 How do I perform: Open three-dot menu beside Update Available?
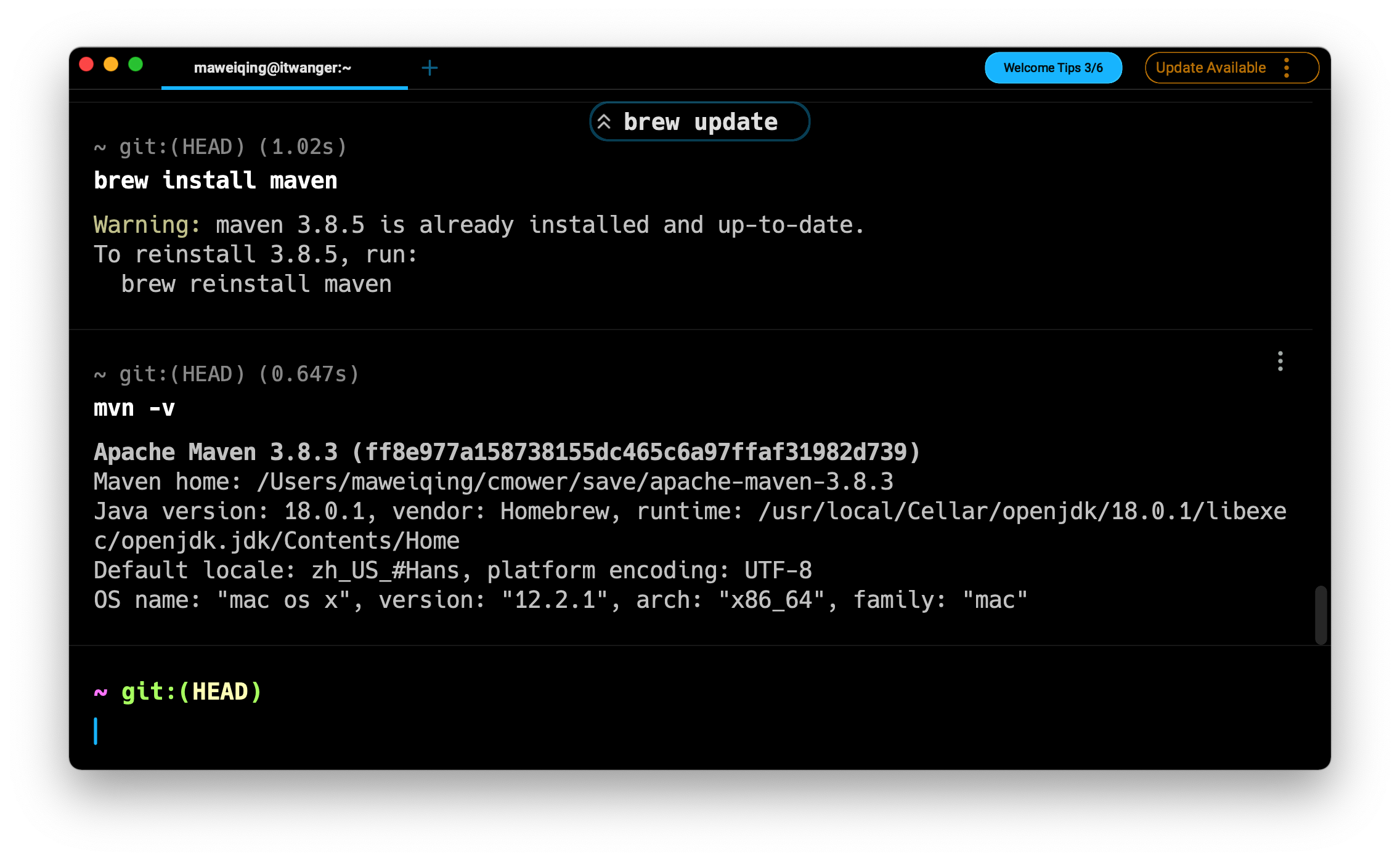1287,68
